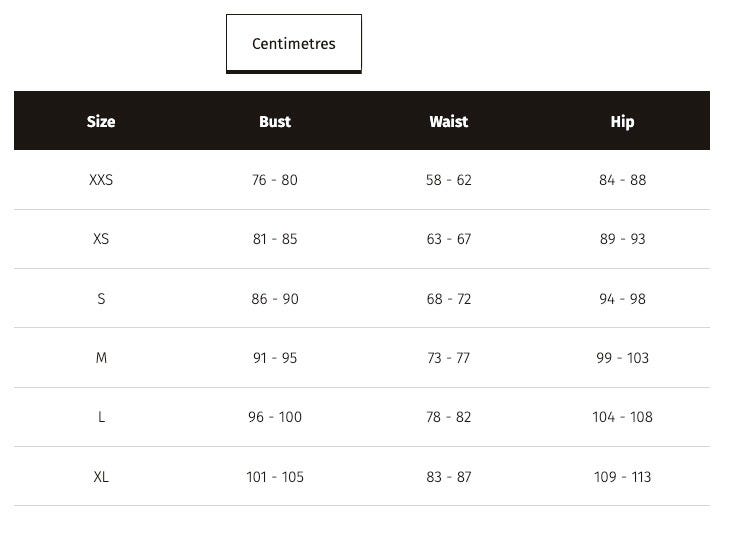
Task: Click the Size column header
Action: [x=101, y=121]
